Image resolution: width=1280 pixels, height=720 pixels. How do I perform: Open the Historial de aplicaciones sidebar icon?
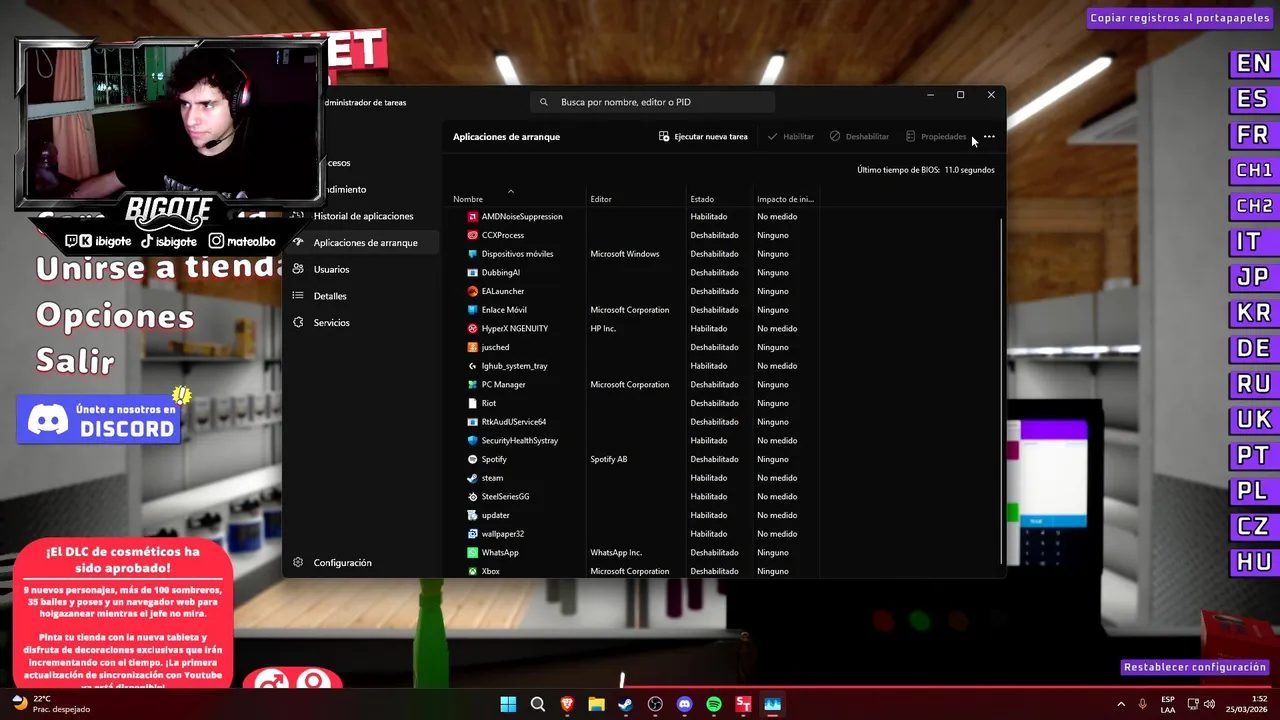point(298,216)
